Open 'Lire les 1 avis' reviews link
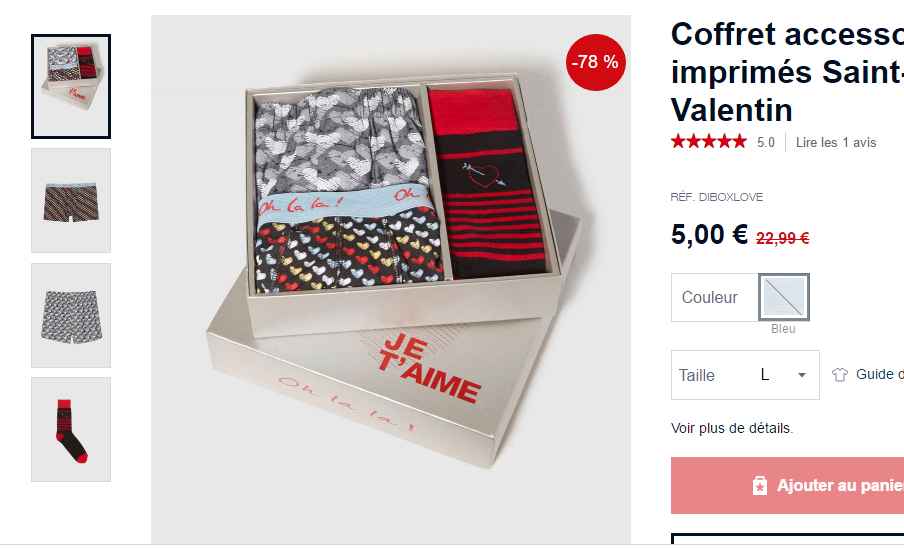 [836, 143]
